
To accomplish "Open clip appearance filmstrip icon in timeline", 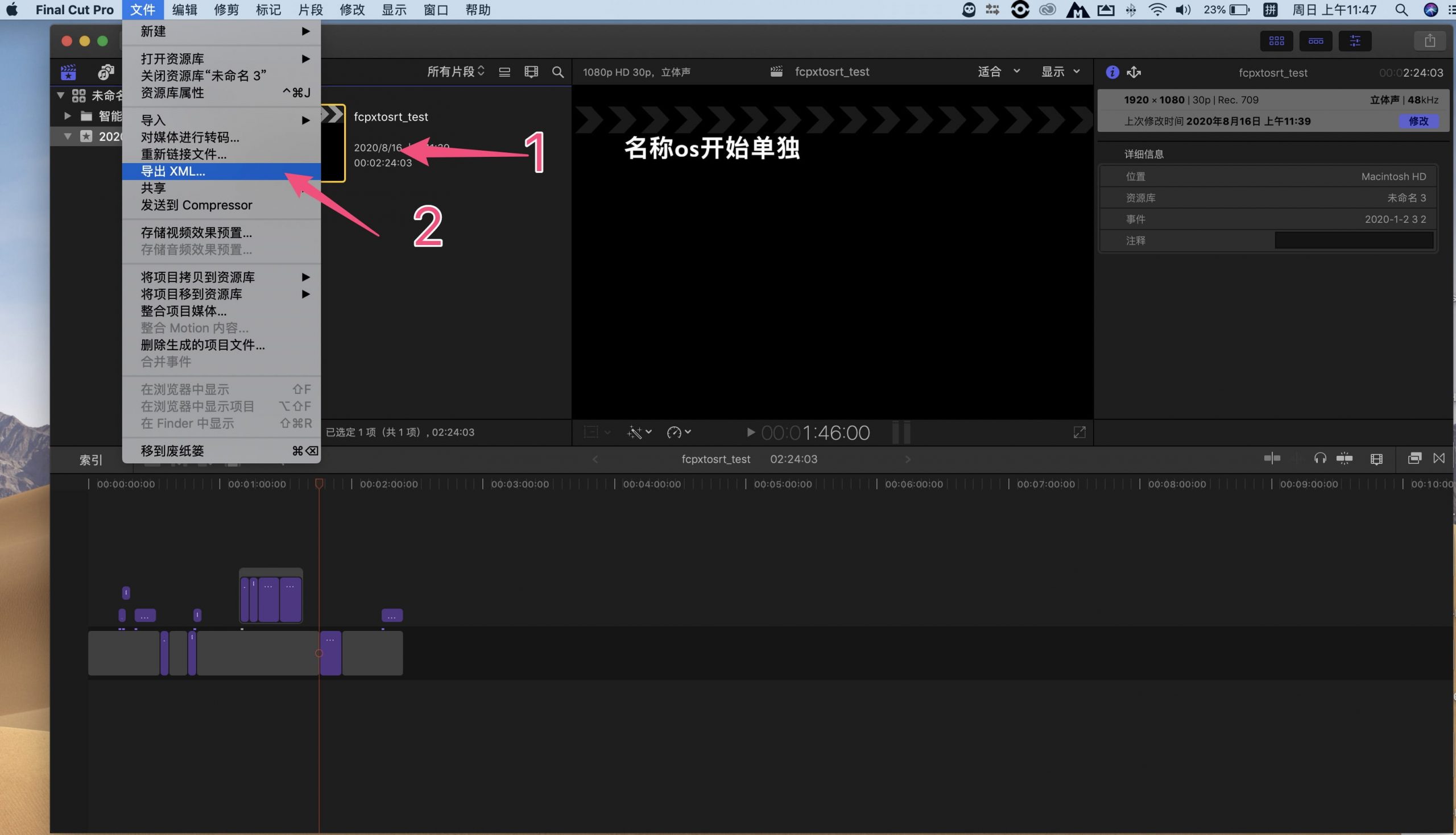I will (1376, 459).
